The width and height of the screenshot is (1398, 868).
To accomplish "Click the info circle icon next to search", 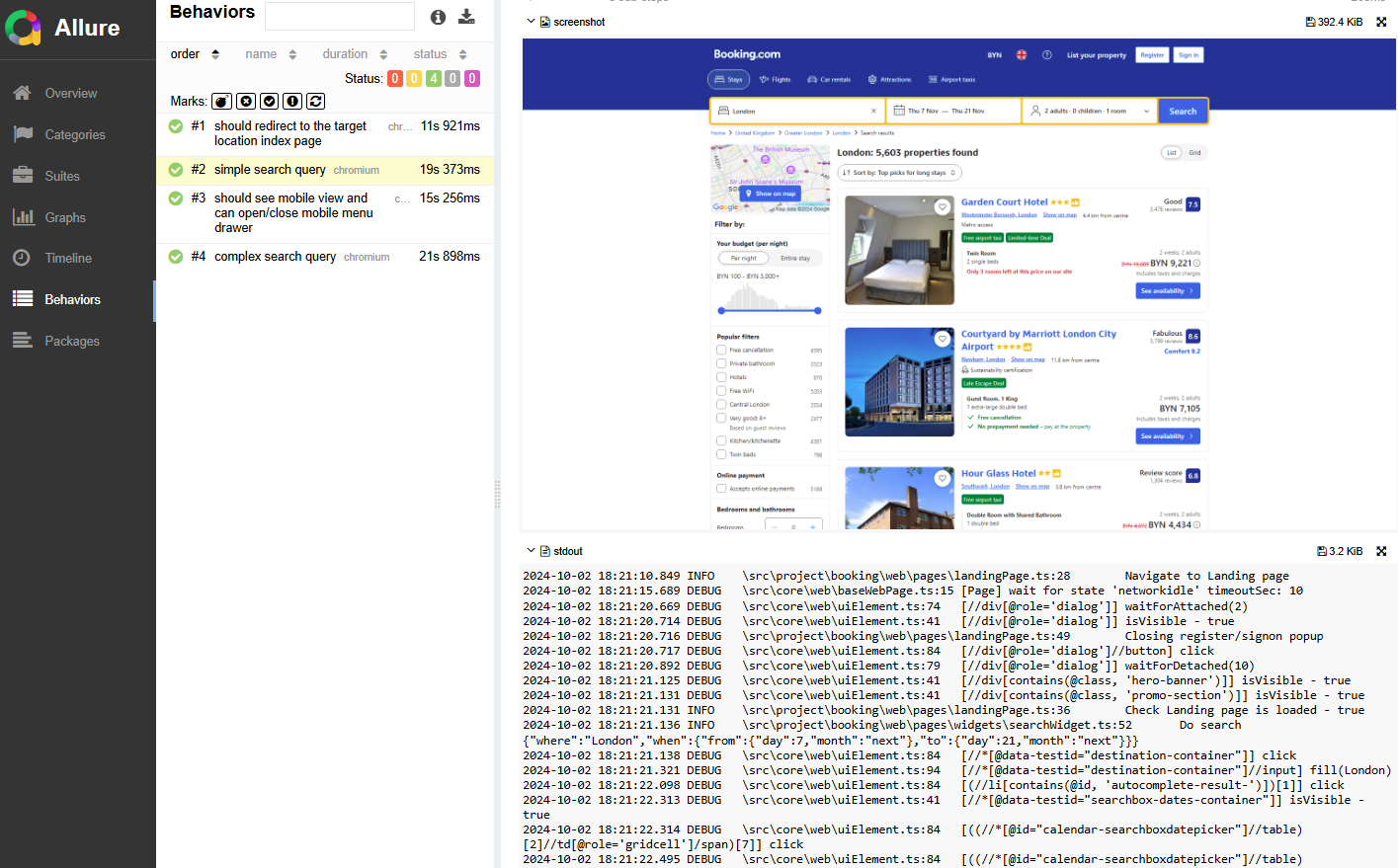I will click(x=438, y=17).
